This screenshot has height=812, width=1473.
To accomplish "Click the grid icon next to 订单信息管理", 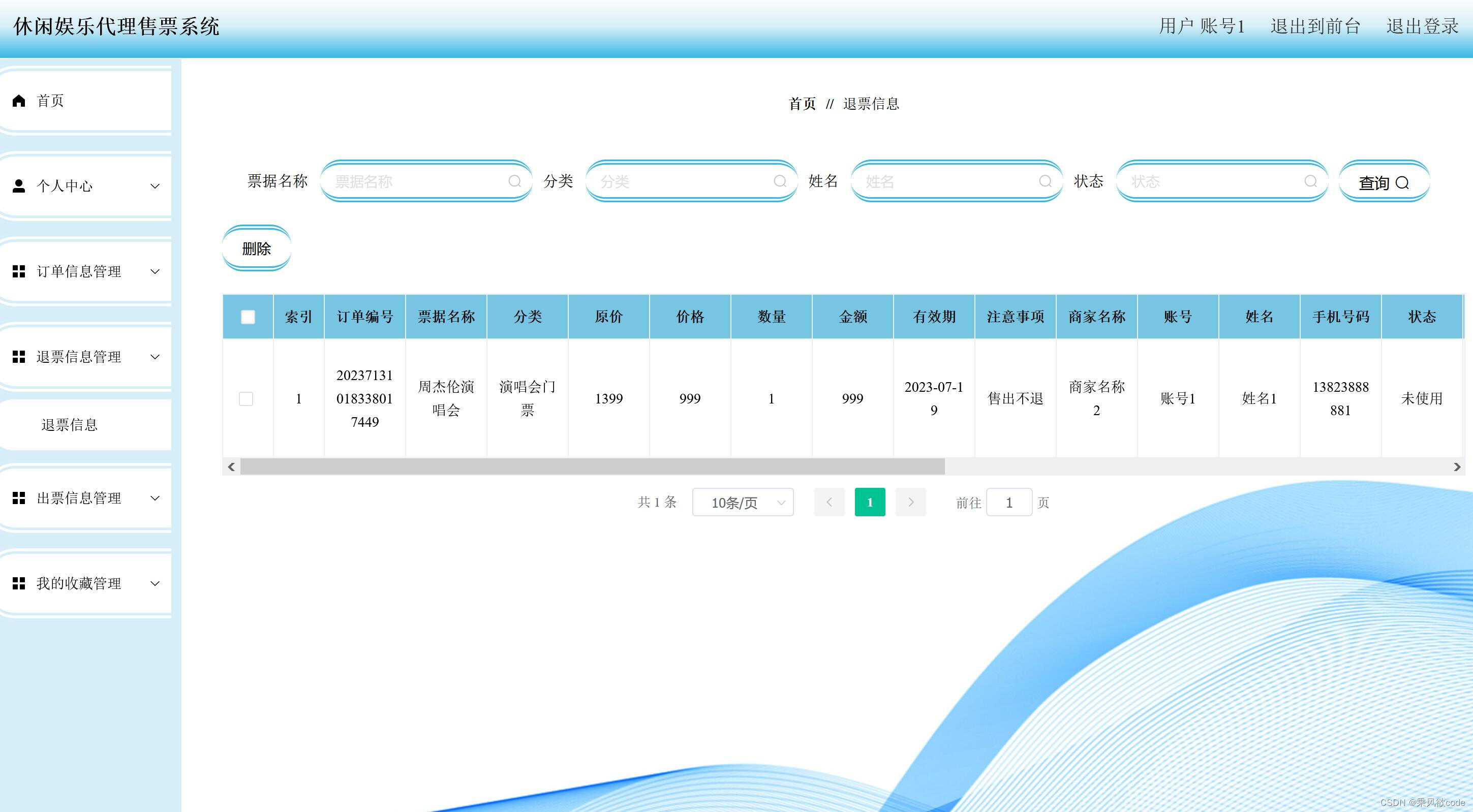I will tap(19, 271).
